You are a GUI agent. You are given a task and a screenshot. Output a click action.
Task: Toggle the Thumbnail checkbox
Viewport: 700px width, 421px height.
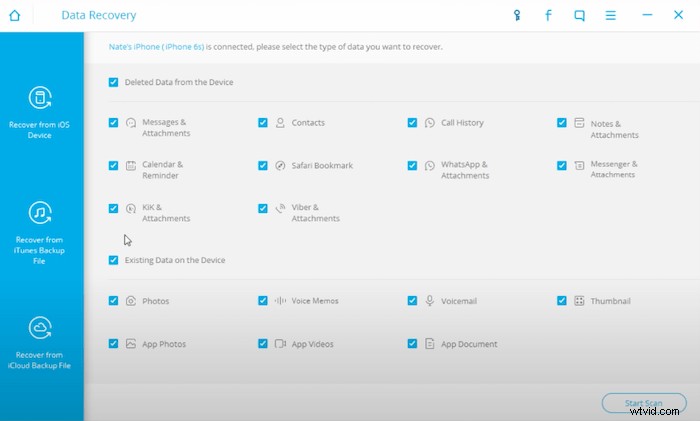coord(563,300)
